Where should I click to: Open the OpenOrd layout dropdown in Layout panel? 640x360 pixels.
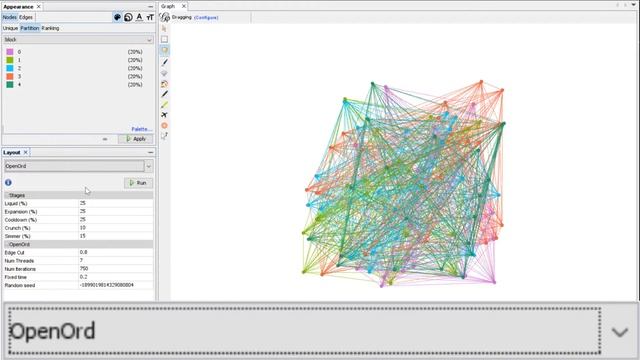click(x=78, y=166)
